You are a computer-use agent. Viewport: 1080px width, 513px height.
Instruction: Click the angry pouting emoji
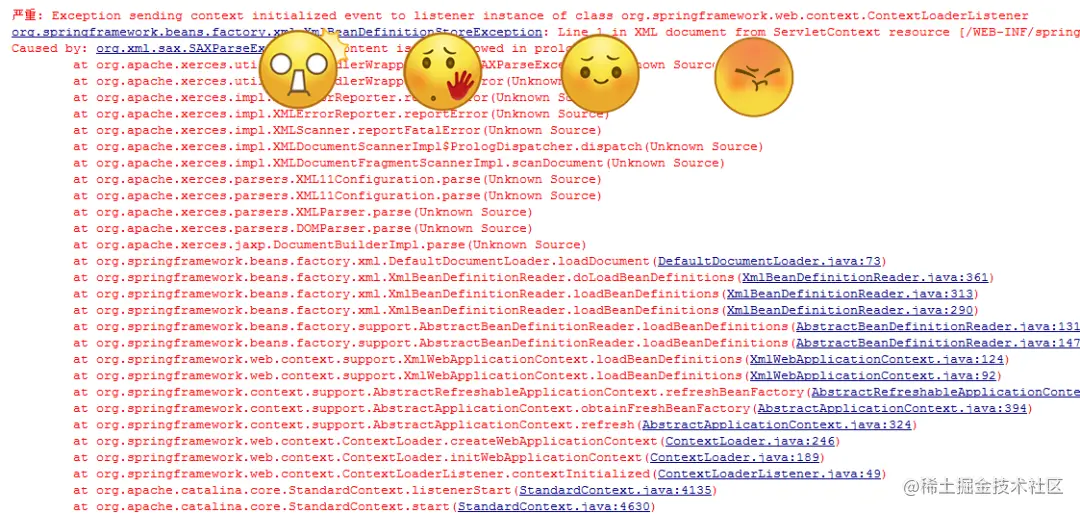[x=754, y=76]
